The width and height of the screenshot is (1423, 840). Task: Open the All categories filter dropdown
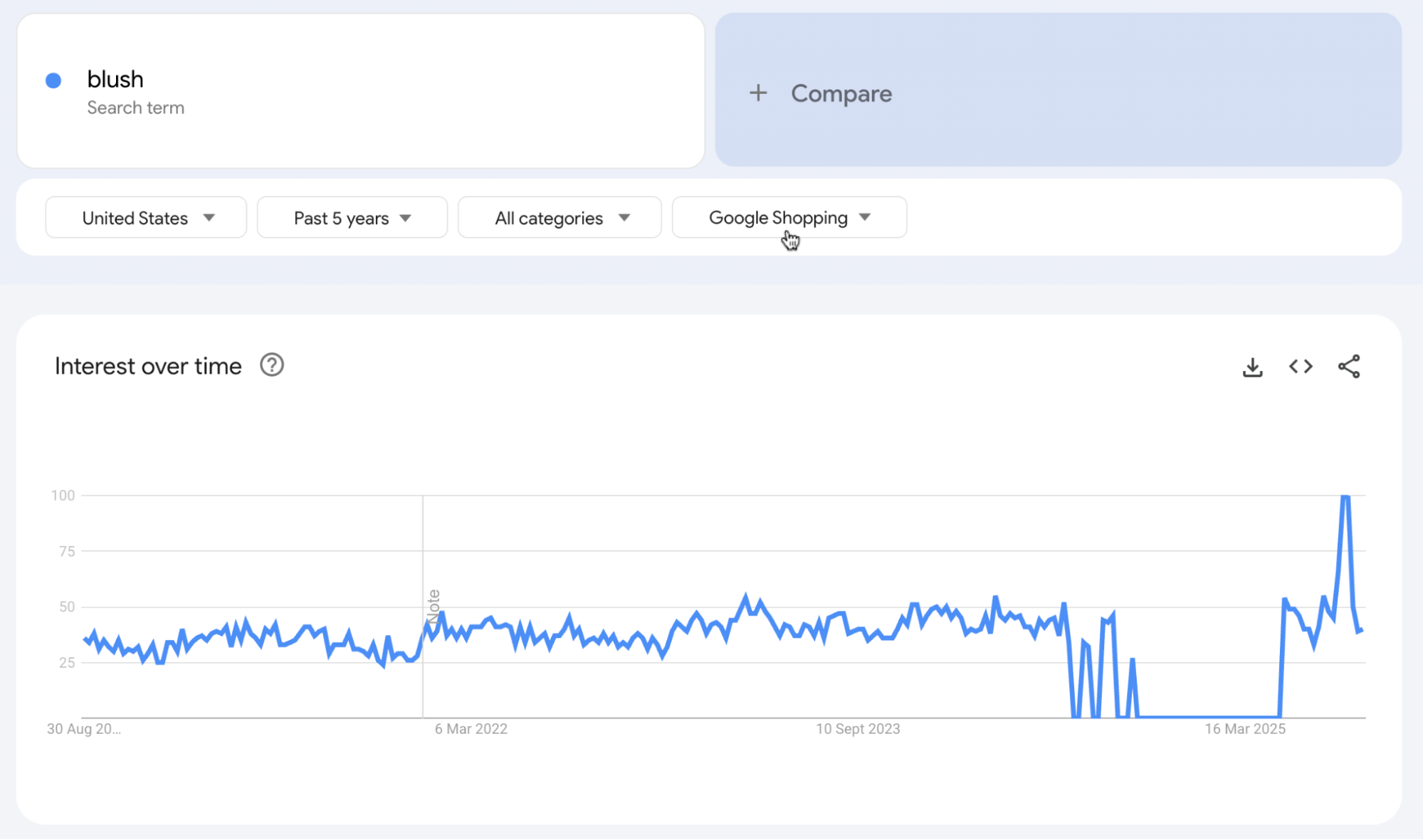coord(560,218)
